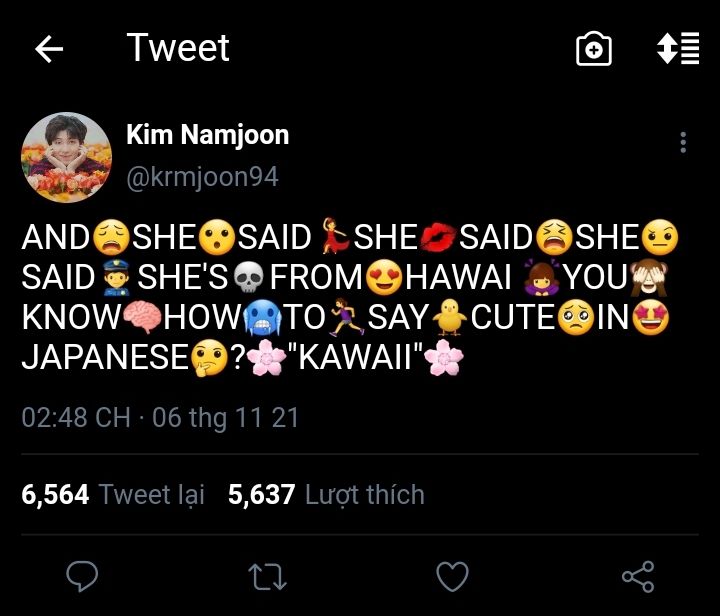Screen dimensions: 720x616
Task: Open the Kim Namjoon display name
Action: (x=208, y=135)
